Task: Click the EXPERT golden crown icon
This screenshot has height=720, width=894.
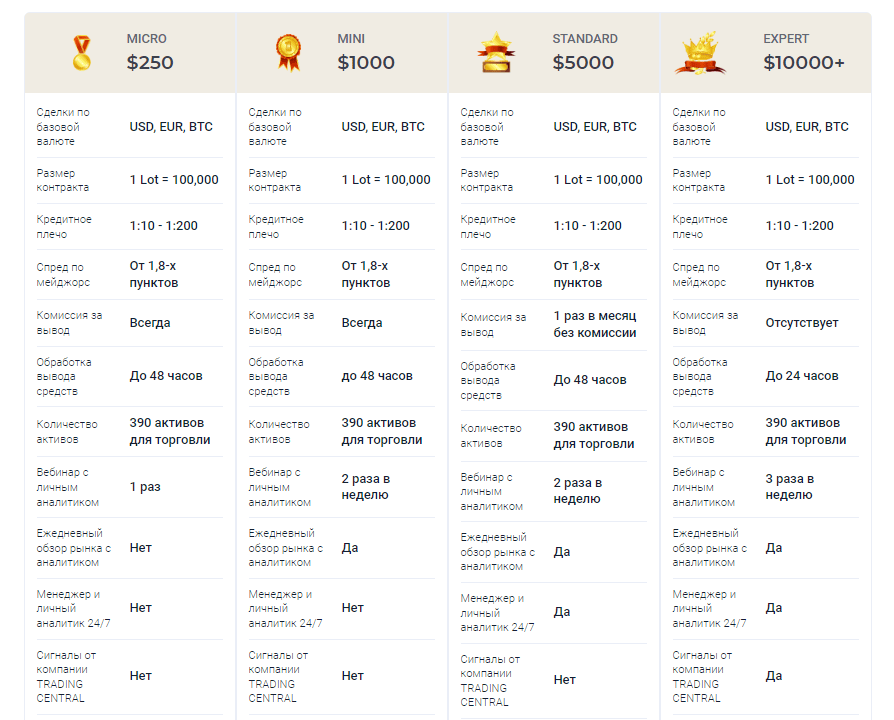Action: 700,54
